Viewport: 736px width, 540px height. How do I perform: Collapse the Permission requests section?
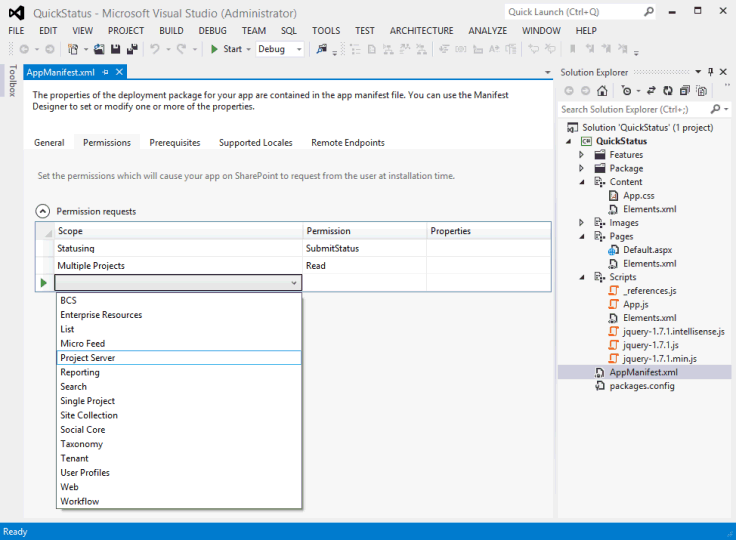pos(43,211)
